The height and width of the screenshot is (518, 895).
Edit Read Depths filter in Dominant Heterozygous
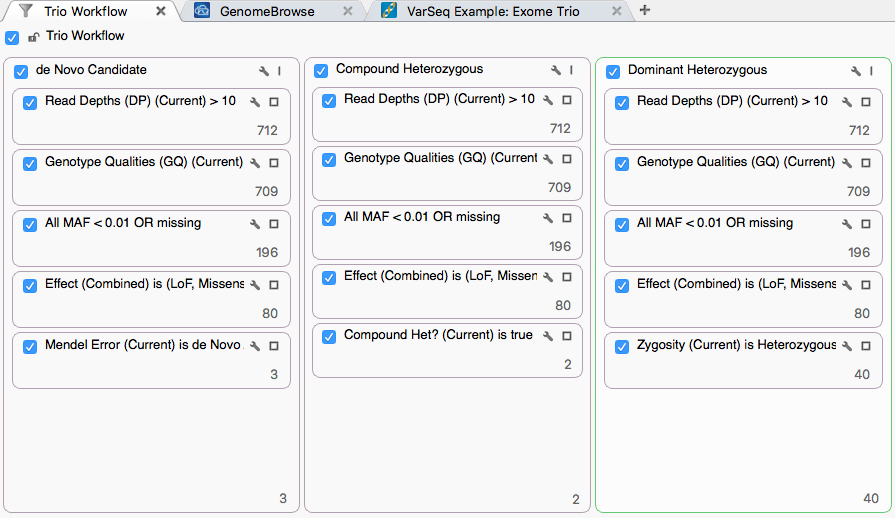pyautogui.click(x=847, y=102)
